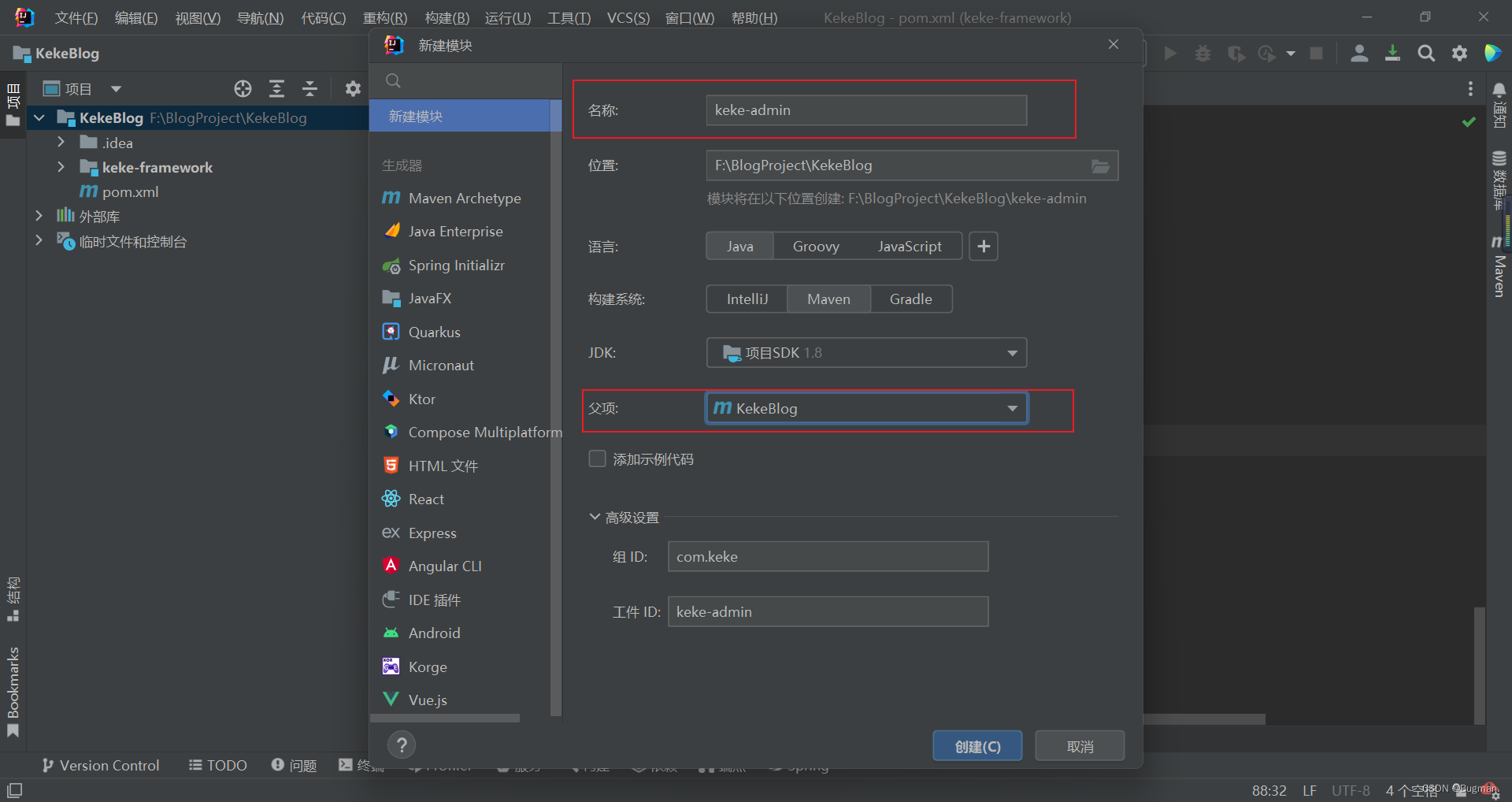Choose Java as the language

click(x=739, y=247)
